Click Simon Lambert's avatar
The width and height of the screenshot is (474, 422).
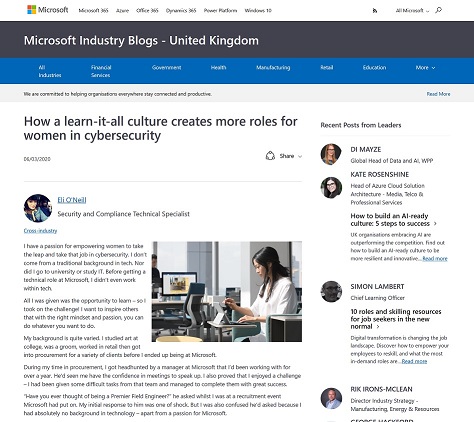point(331,292)
